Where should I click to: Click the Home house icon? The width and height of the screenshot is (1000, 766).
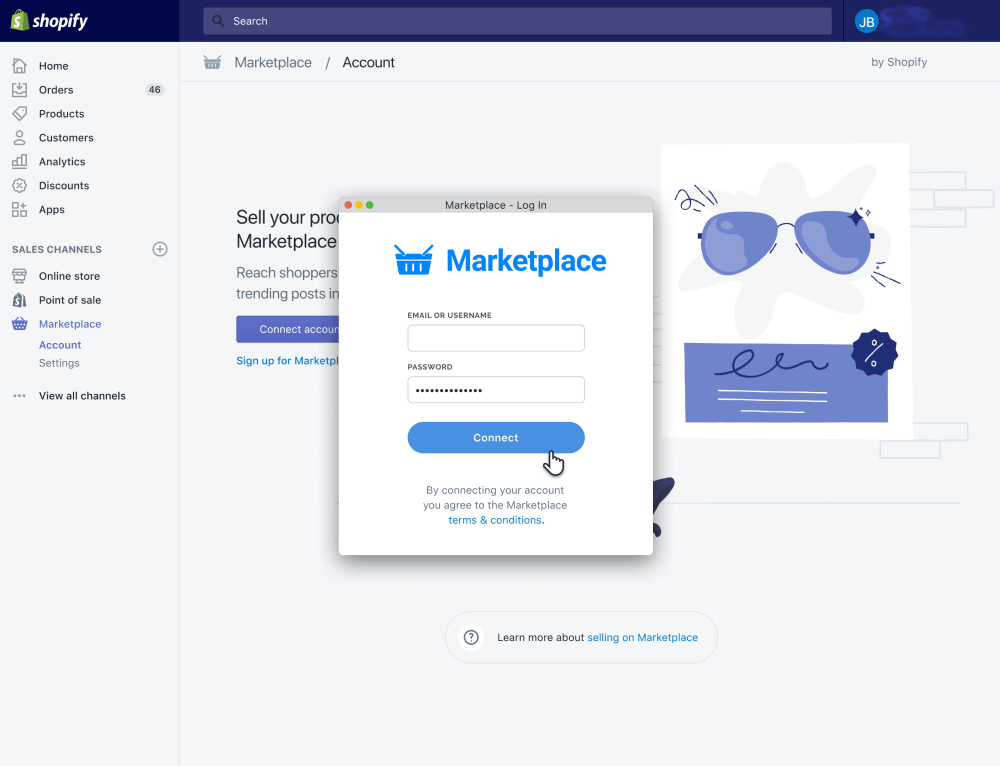click(20, 66)
